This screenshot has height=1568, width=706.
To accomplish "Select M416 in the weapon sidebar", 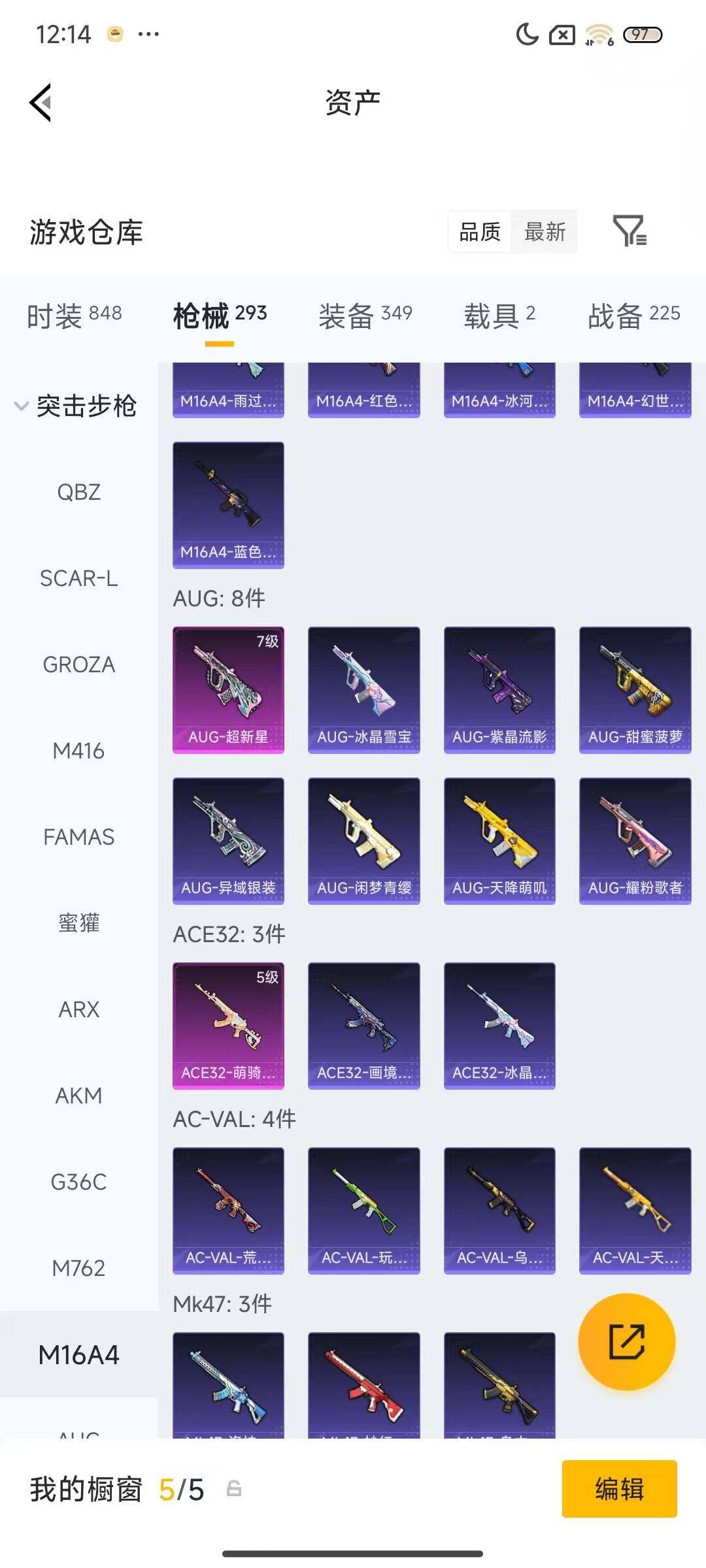I will pos(78,751).
